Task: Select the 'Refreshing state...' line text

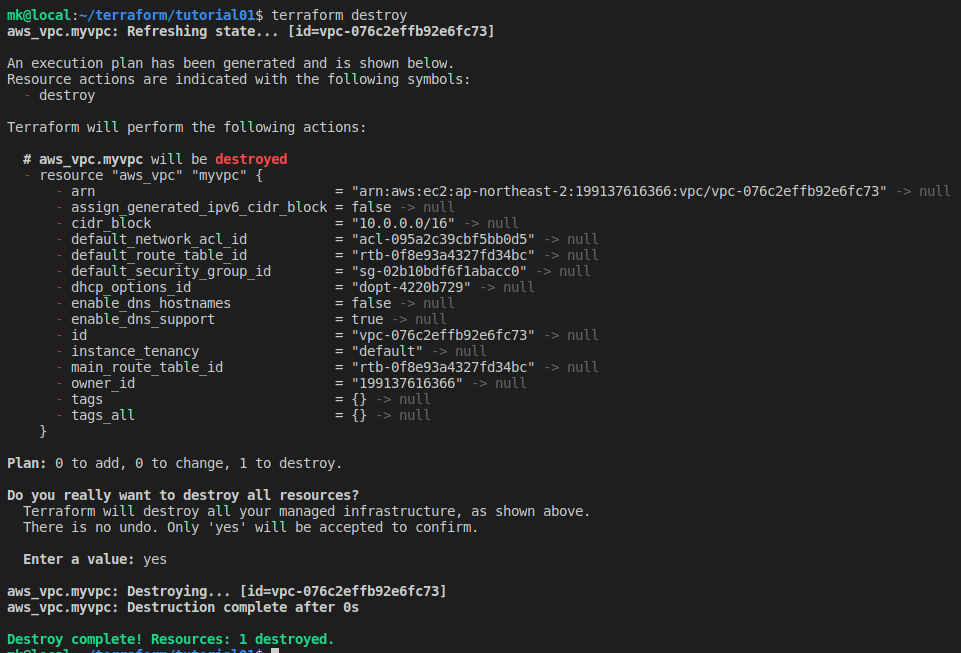Action: (251, 31)
